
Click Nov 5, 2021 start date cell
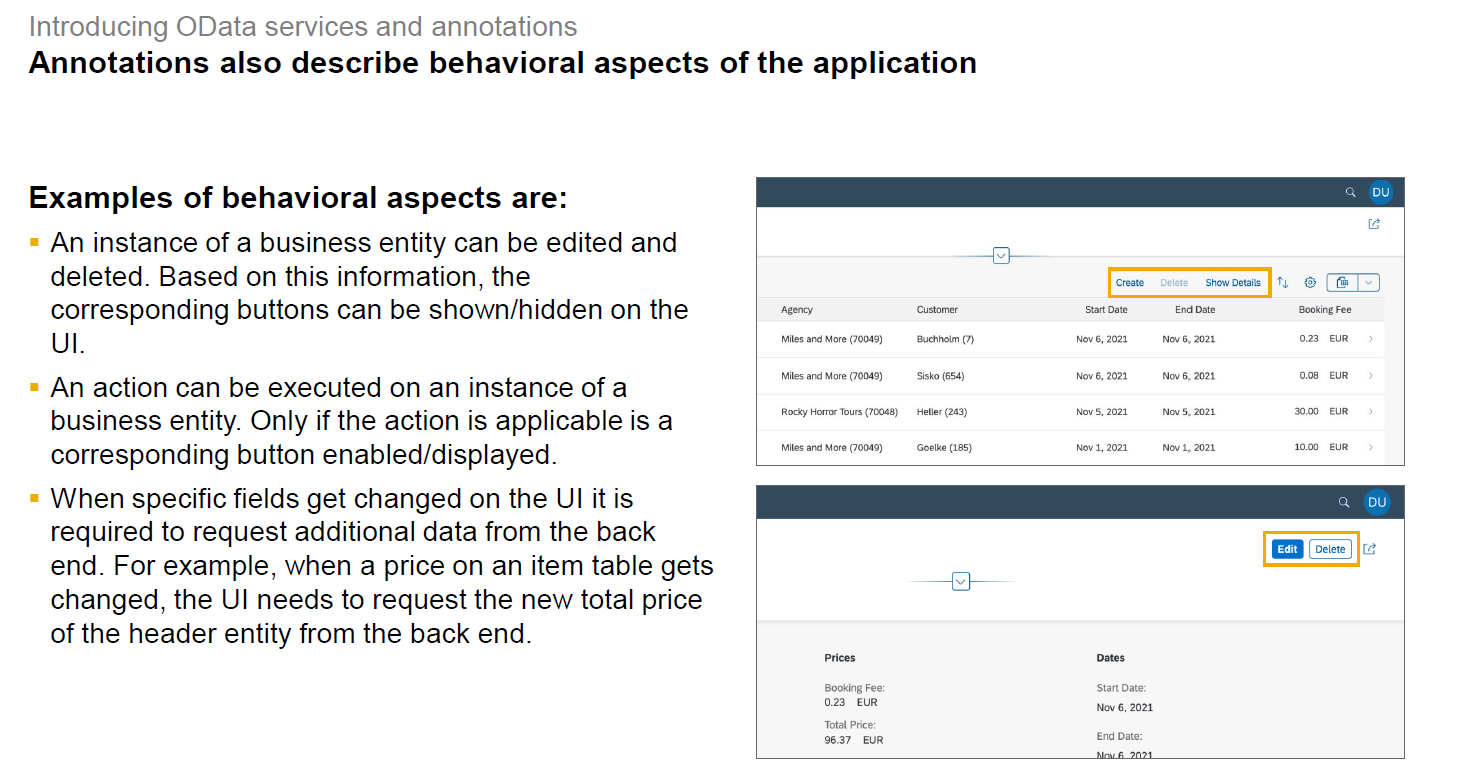pos(1102,412)
